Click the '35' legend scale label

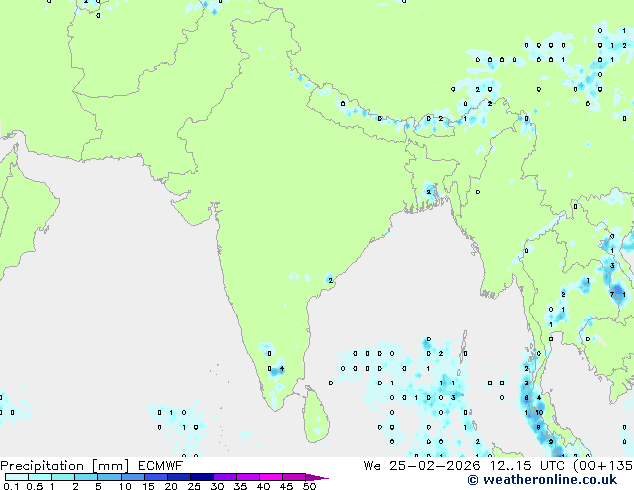240,486
